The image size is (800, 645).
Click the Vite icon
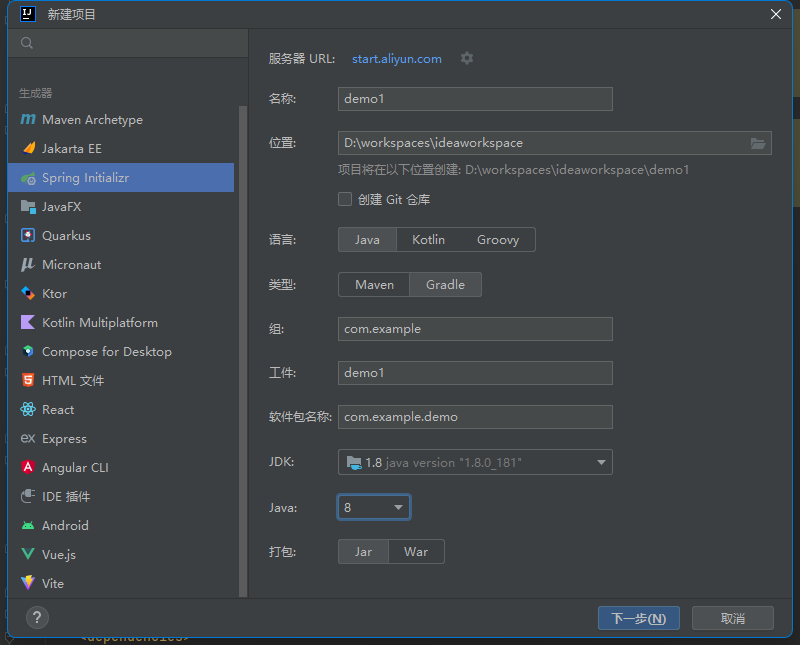[x=28, y=583]
